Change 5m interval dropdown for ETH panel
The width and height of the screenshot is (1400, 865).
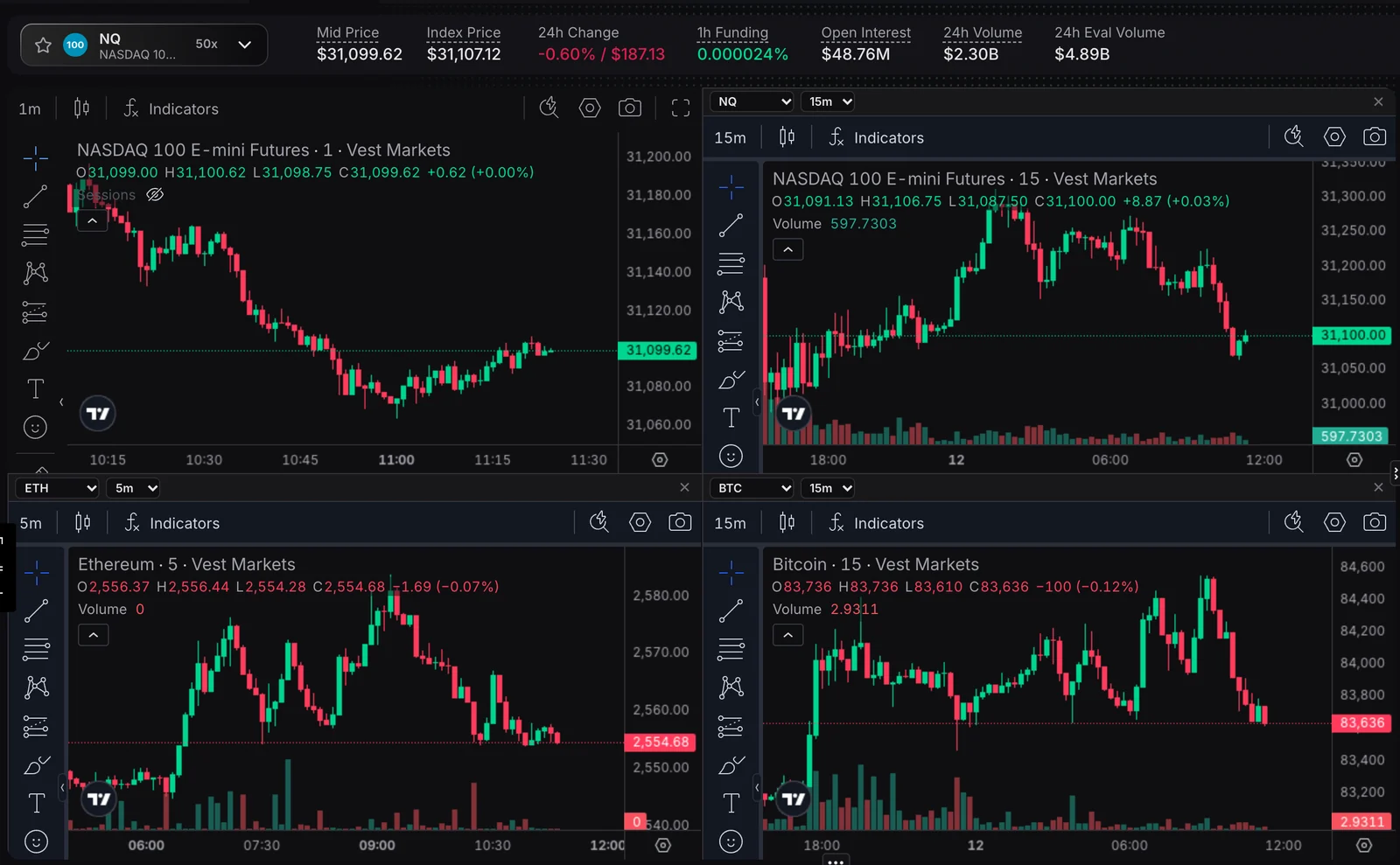[134, 488]
